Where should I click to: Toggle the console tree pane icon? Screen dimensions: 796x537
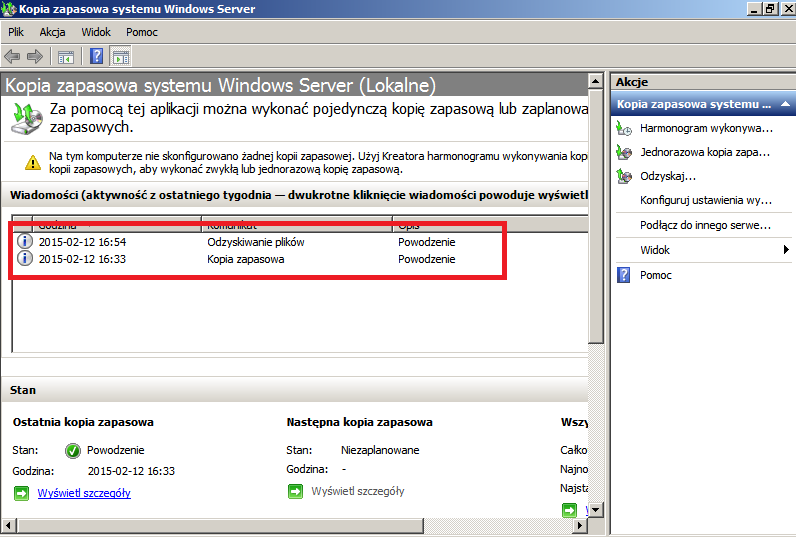tap(65, 57)
